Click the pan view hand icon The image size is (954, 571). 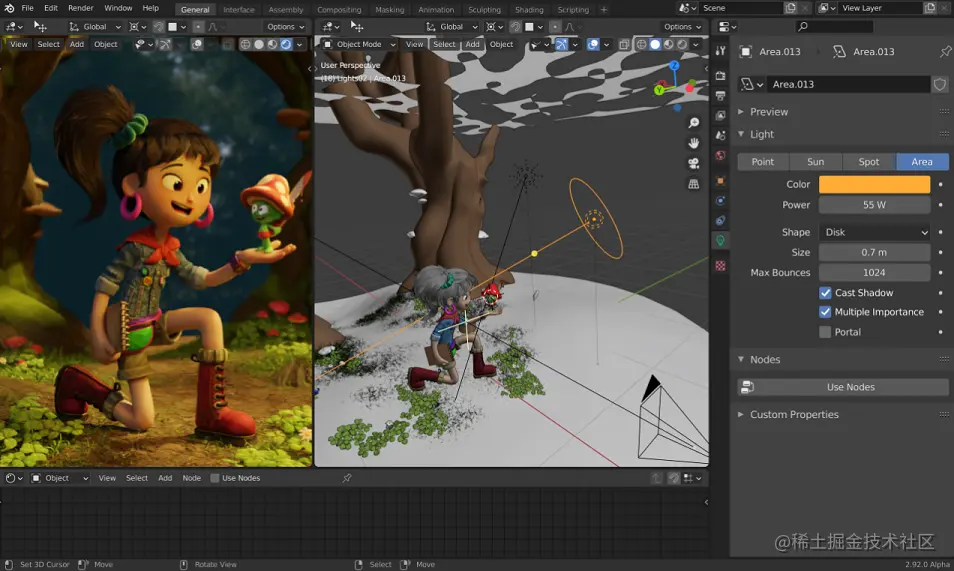(694, 143)
